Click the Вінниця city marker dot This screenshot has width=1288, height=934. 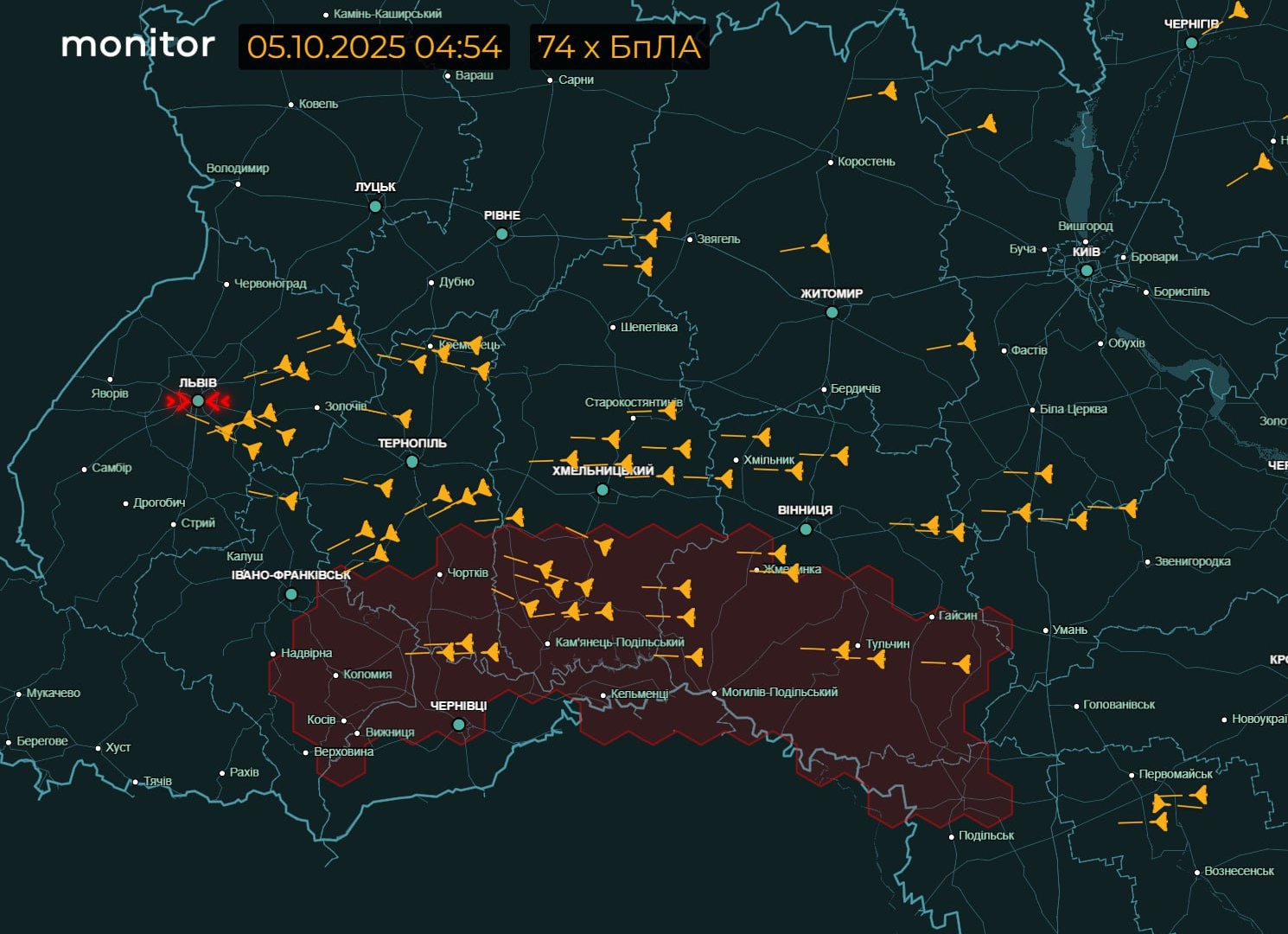point(806,529)
